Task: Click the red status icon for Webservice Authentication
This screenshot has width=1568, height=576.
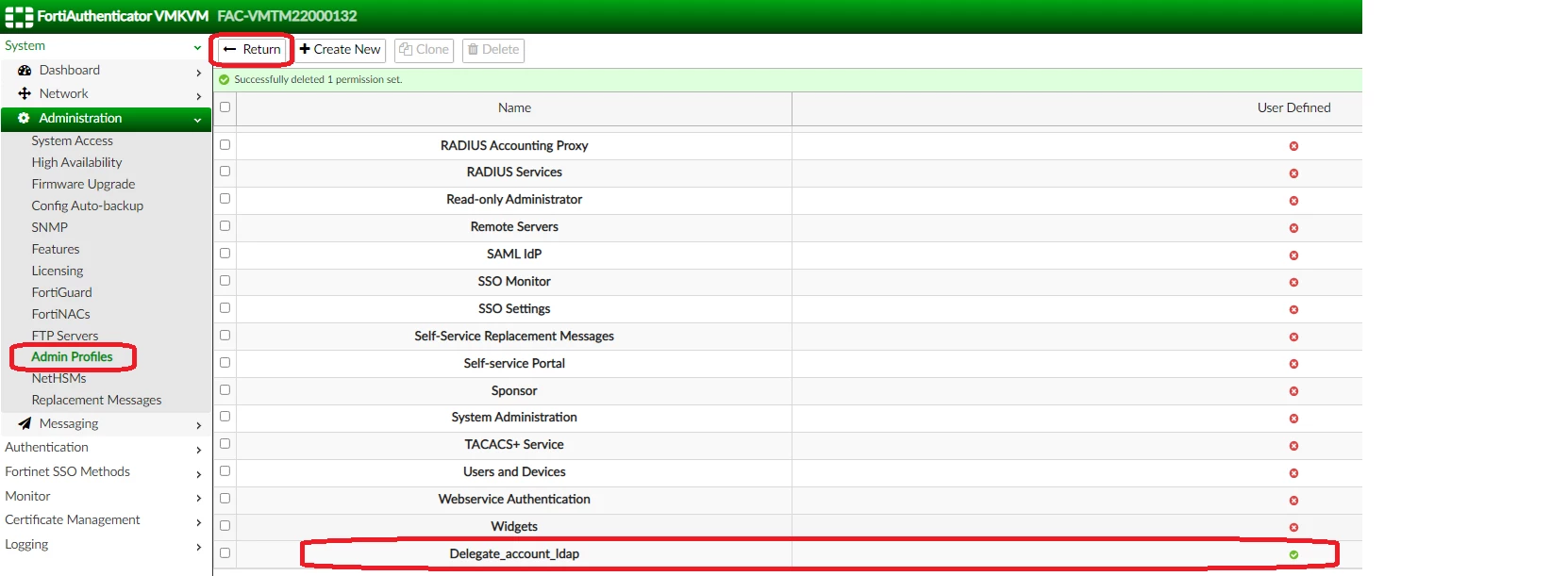Action: point(1293,501)
